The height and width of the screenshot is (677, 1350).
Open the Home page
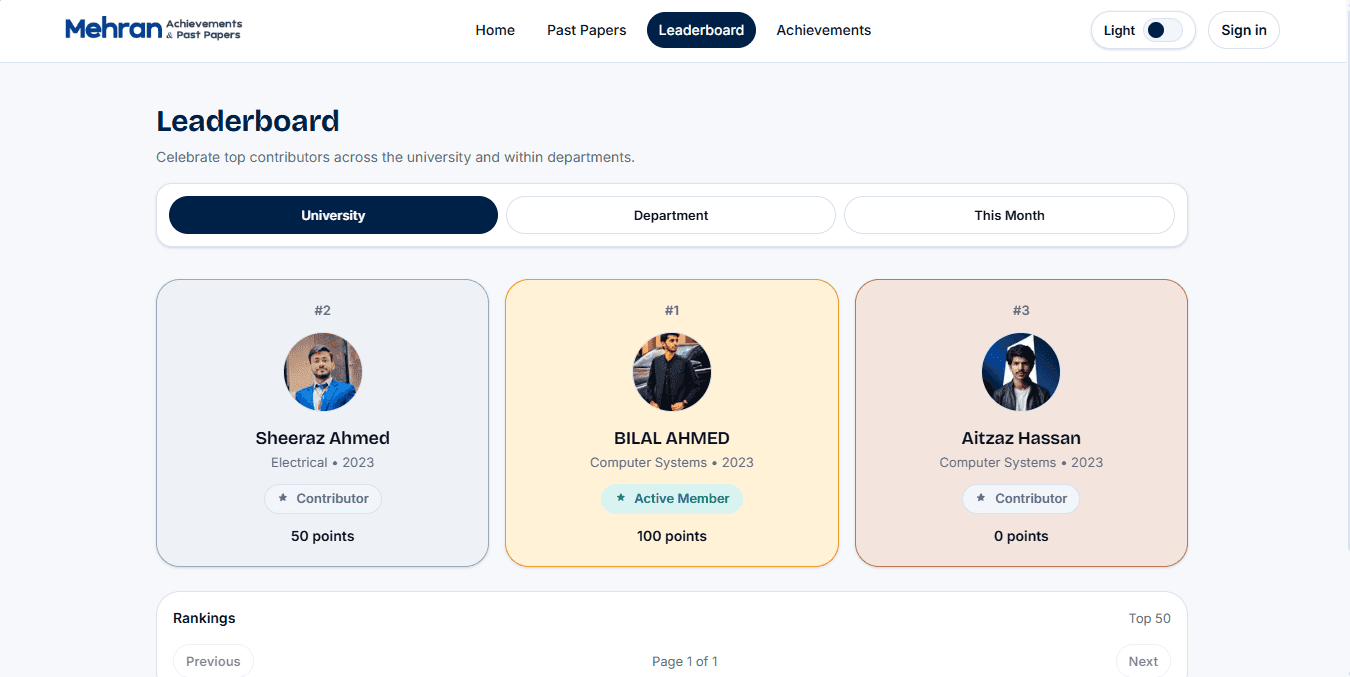coord(495,30)
